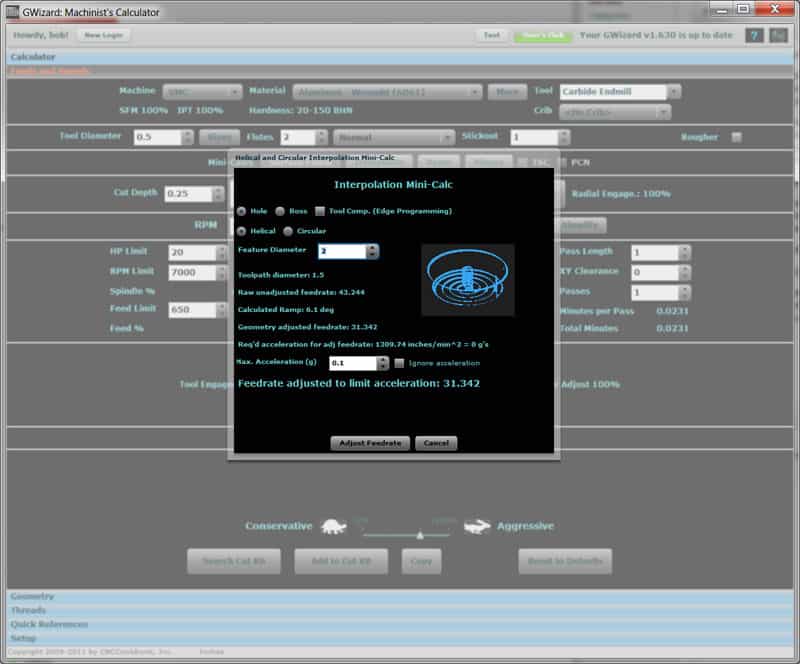Select the Circular radio button
800x664 pixels.
tap(288, 231)
